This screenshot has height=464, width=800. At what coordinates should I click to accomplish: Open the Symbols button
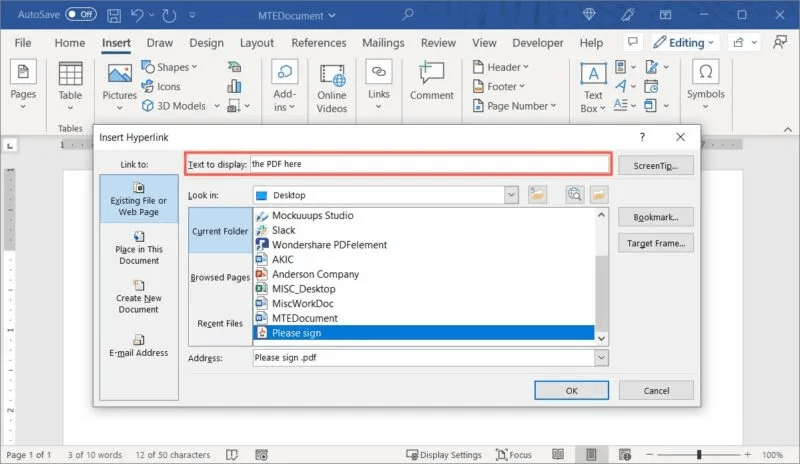point(705,84)
